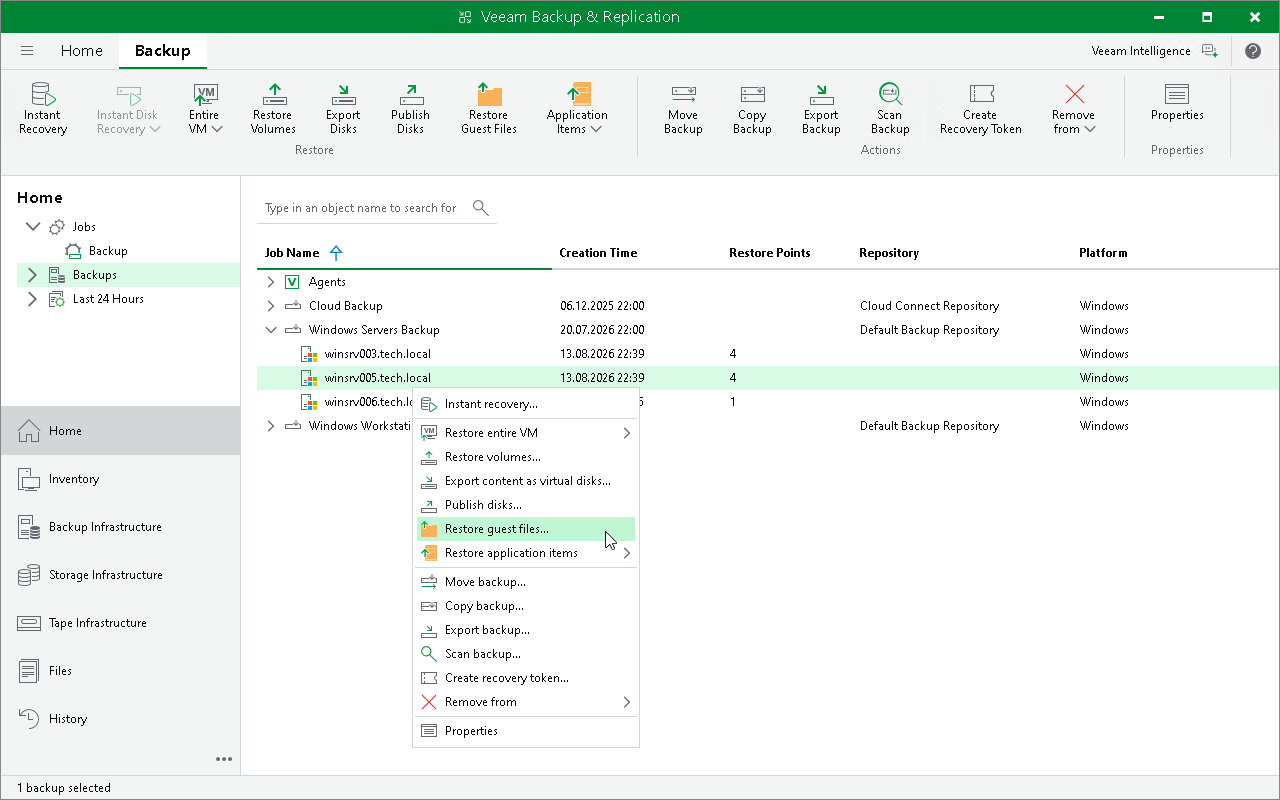The height and width of the screenshot is (800, 1280).
Task: Open Tape Infrastructure view
Action: click(x=120, y=623)
